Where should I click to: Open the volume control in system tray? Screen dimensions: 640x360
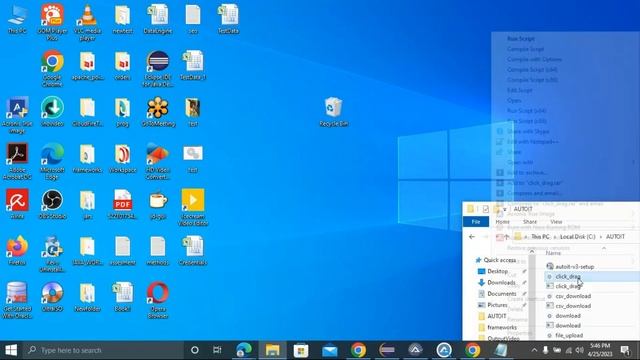(580, 350)
